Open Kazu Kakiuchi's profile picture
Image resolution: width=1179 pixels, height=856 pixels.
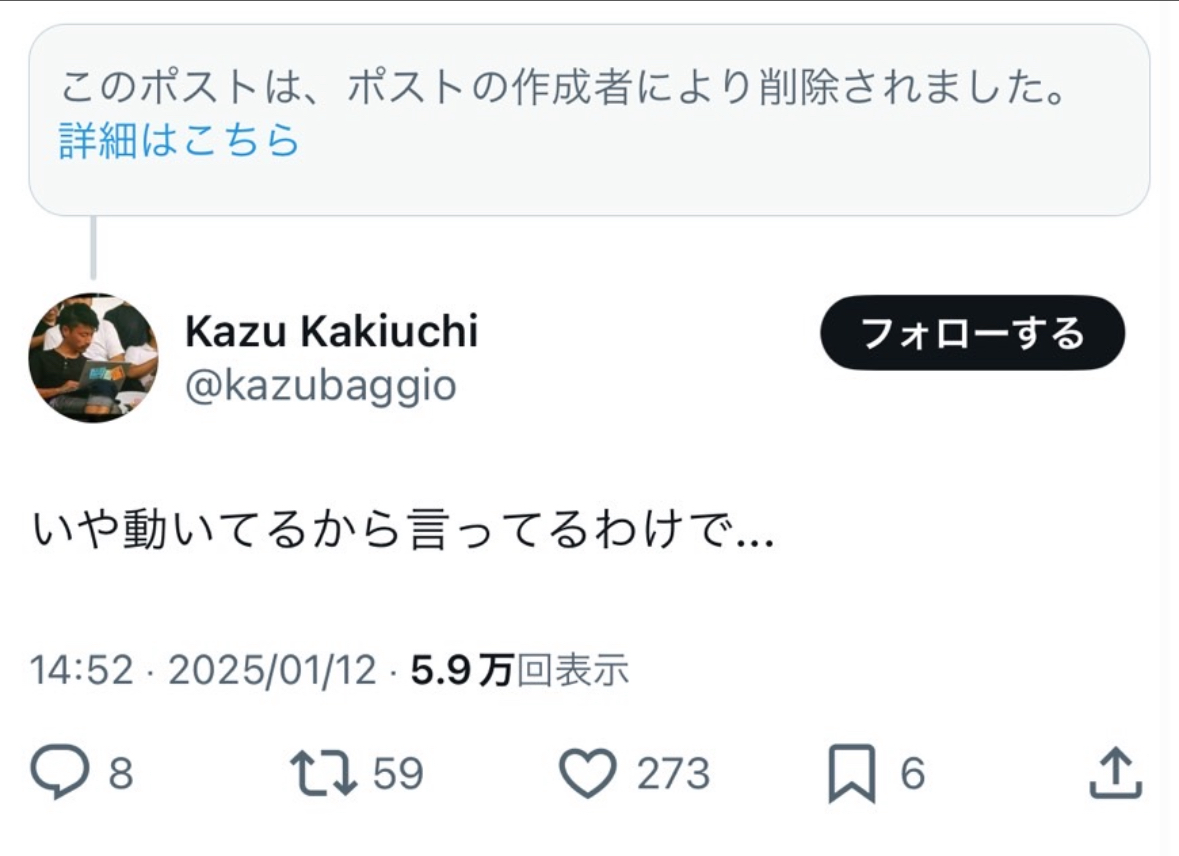pos(93,357)
